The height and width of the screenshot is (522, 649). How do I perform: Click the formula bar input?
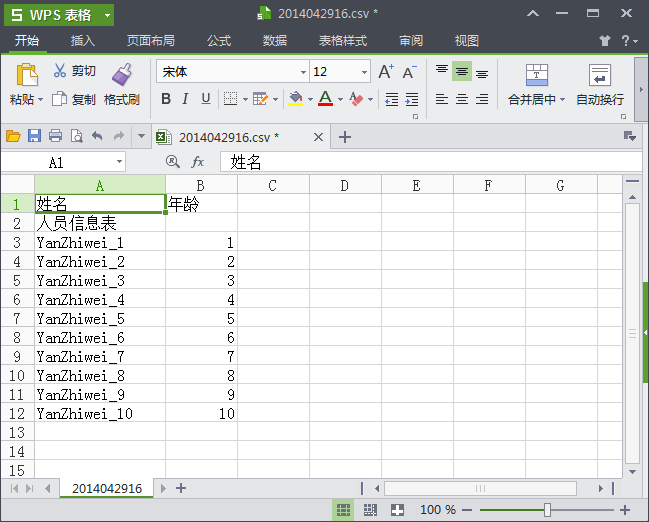pos(430,161)
